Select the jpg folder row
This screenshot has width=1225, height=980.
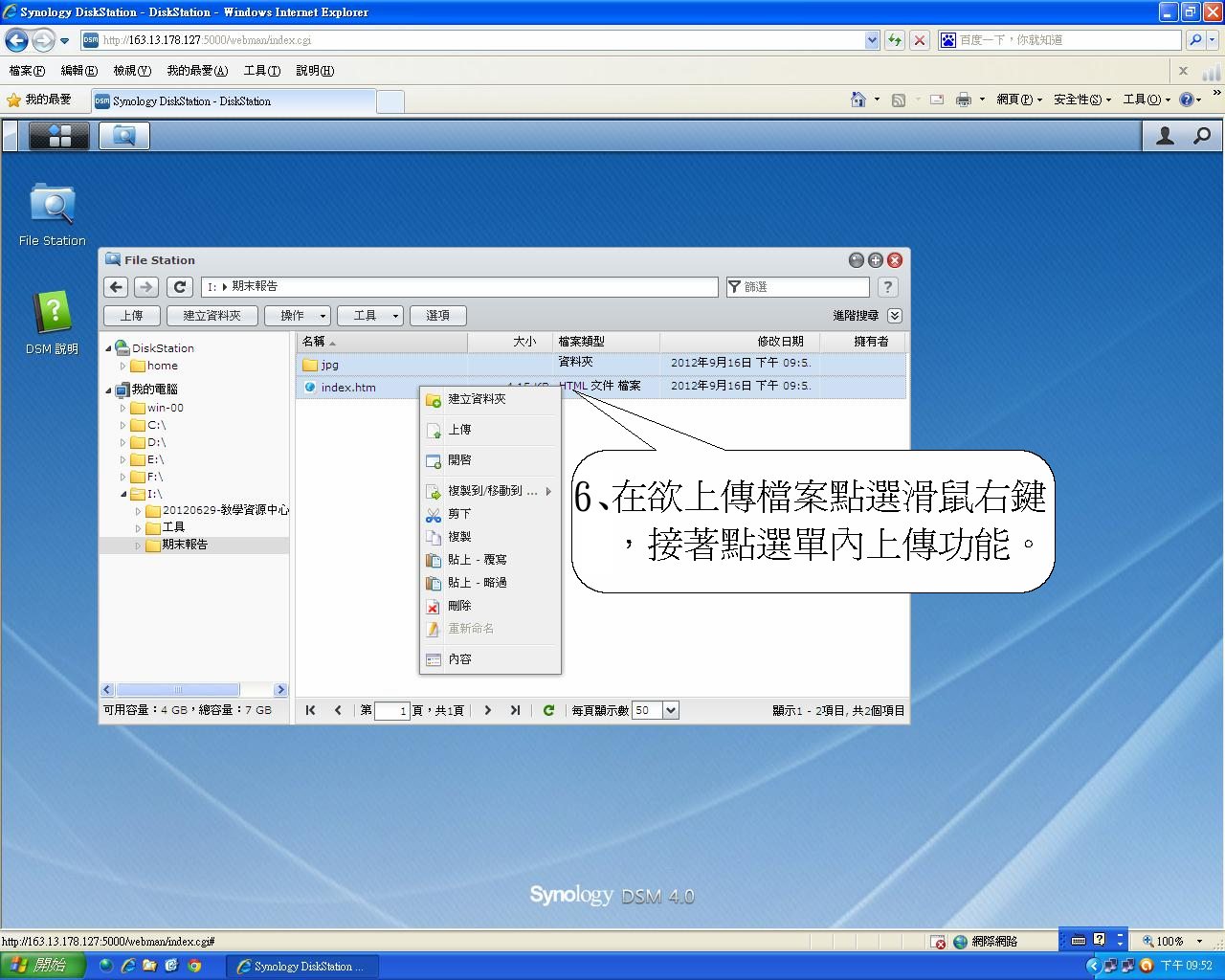tap(601, 364)
